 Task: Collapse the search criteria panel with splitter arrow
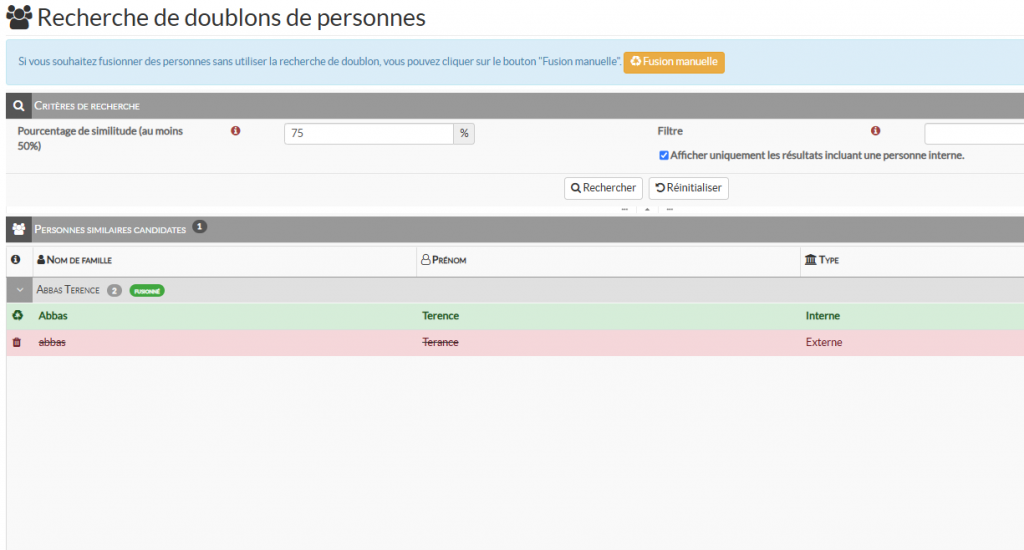(x=646, y=210)
